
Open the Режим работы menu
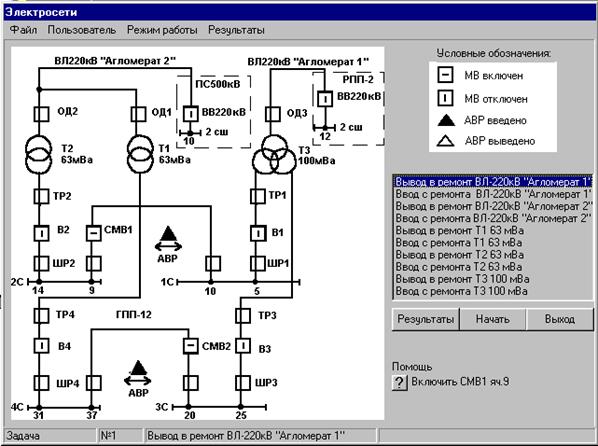[162, 30]
